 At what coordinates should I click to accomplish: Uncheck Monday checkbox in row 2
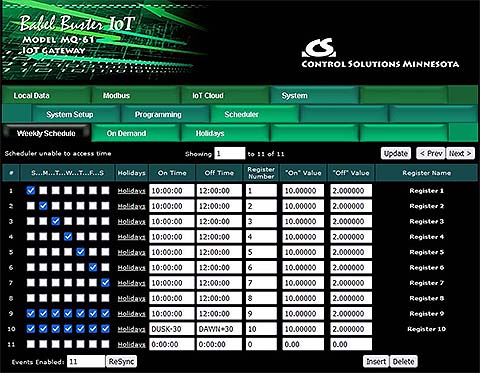[43, 206]
